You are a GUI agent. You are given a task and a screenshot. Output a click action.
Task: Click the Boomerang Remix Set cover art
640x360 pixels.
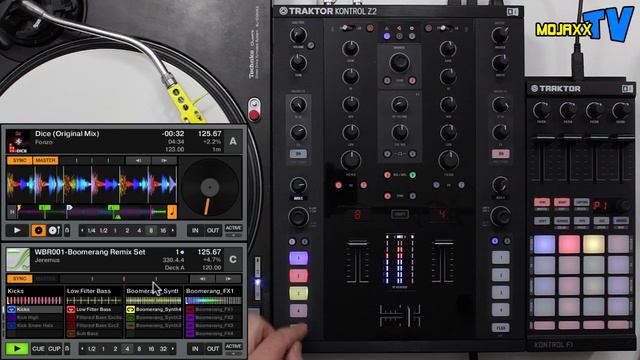(x=18, y=260)
